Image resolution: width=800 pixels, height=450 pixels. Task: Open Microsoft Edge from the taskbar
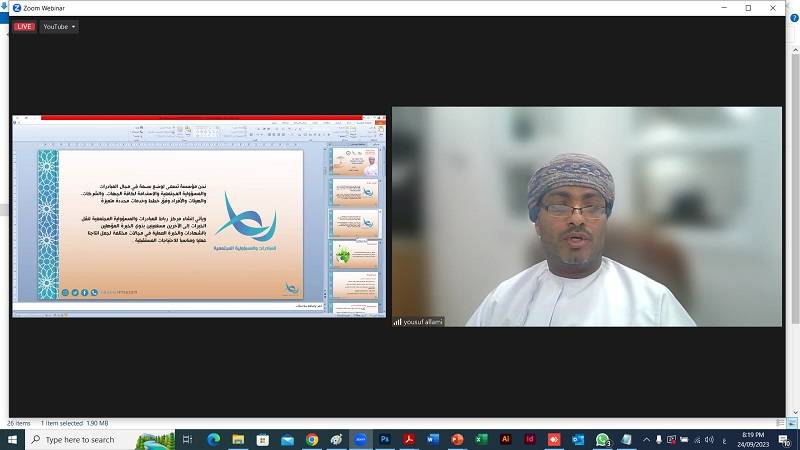[x=213, y=439]
